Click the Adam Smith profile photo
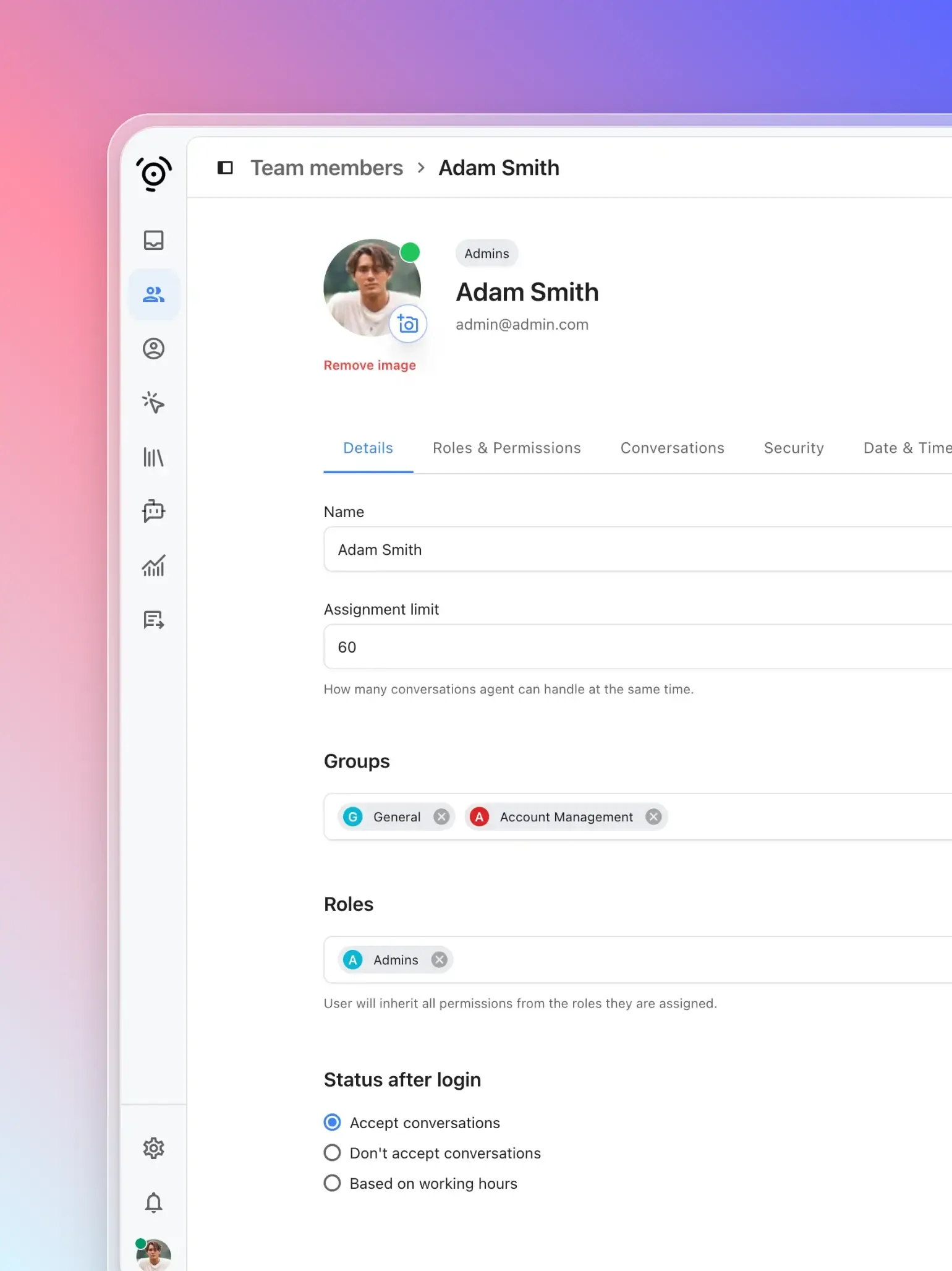 click(x=372, y=288)
